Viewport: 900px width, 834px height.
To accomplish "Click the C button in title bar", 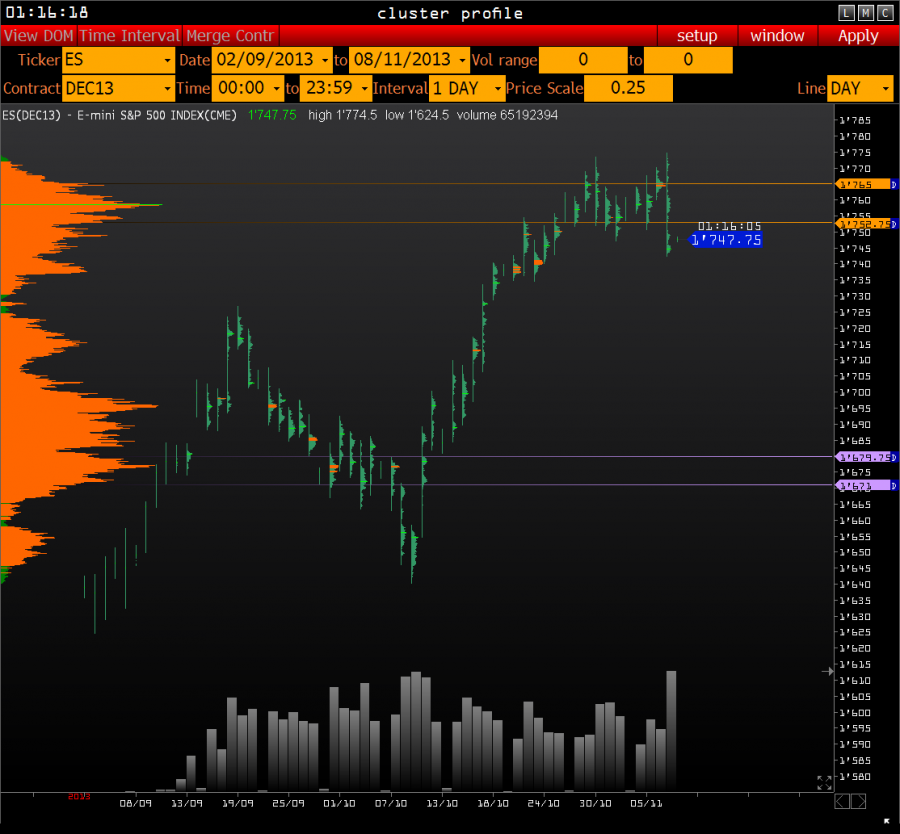I will tap(883, 12).
